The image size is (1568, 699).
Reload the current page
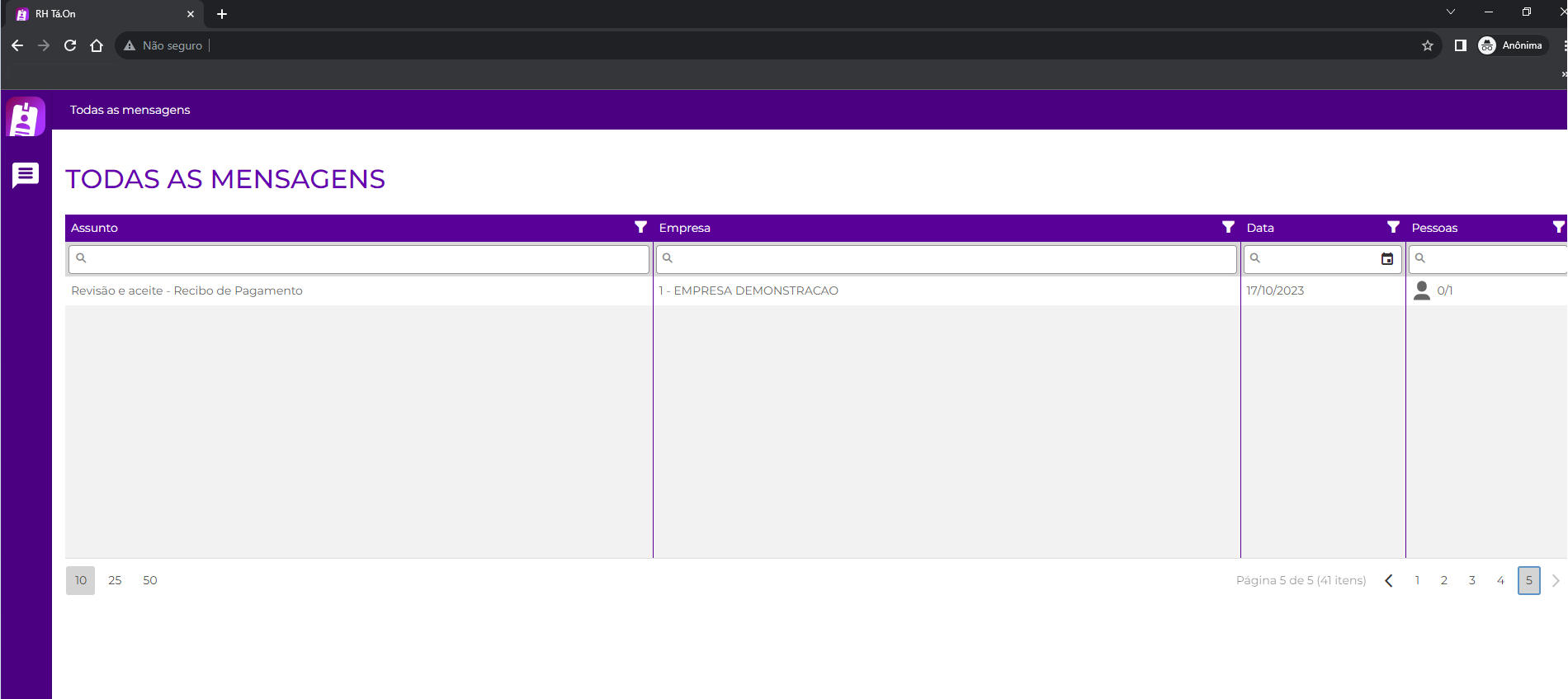coord(70,45)
